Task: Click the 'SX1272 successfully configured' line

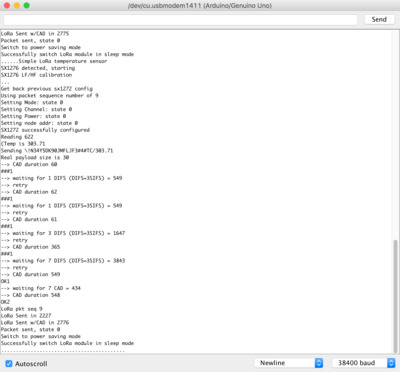Action: click(45, 130)
